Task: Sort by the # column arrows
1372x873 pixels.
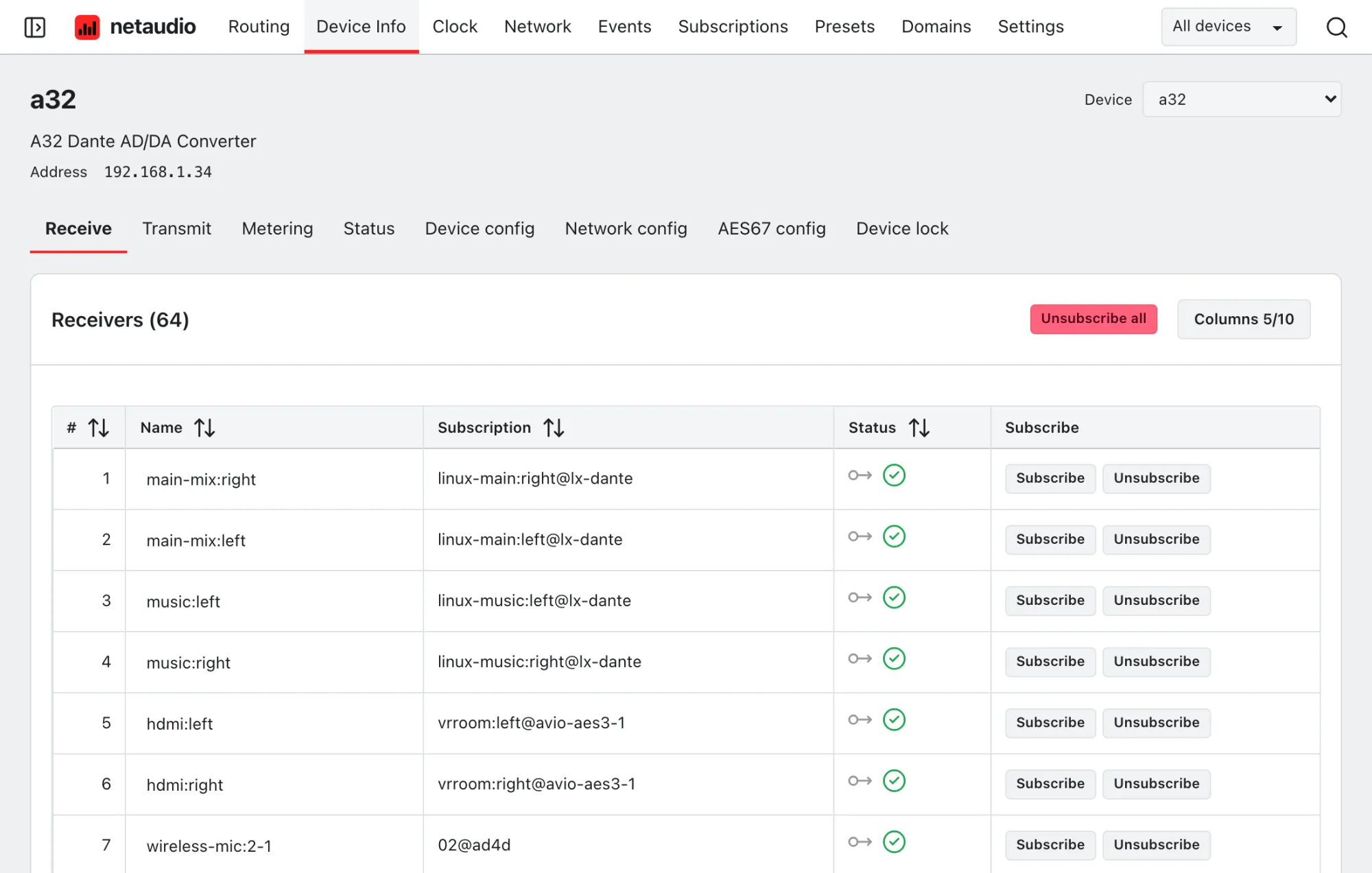Action: (99, 428)
